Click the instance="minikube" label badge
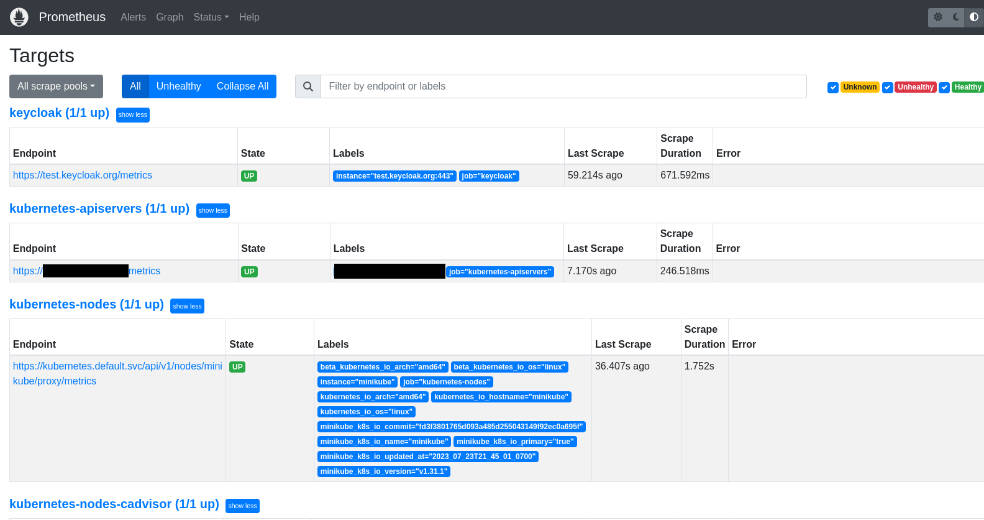 click(x=357, y=382)
